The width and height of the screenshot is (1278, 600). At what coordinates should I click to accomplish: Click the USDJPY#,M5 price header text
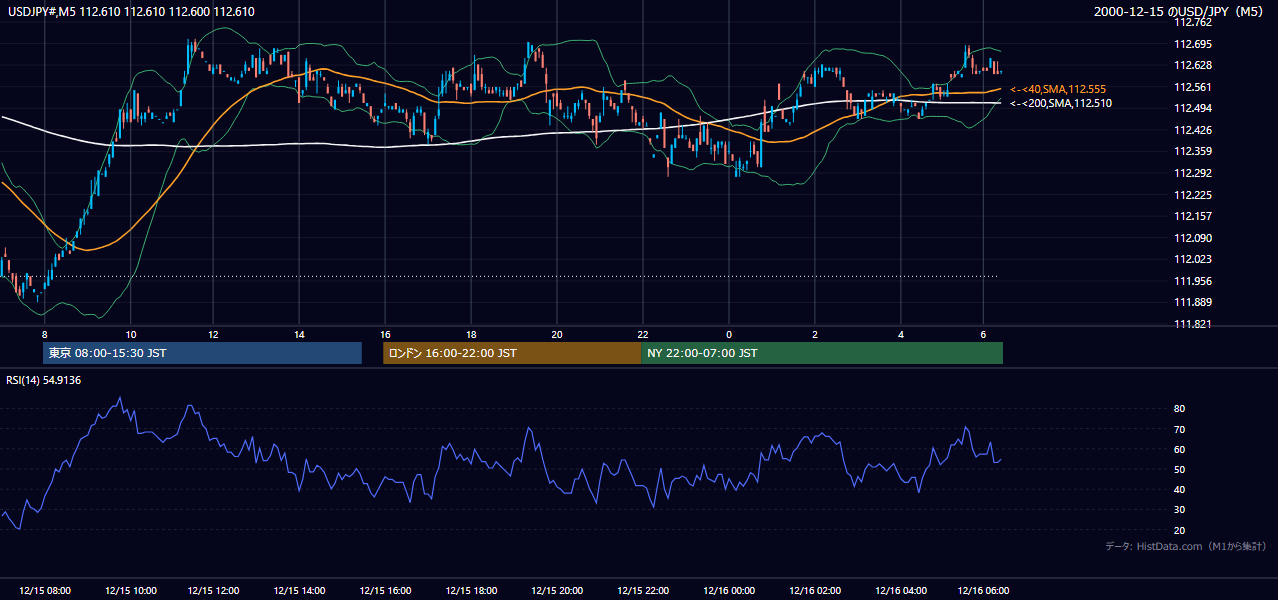click(x=131, y=12)
